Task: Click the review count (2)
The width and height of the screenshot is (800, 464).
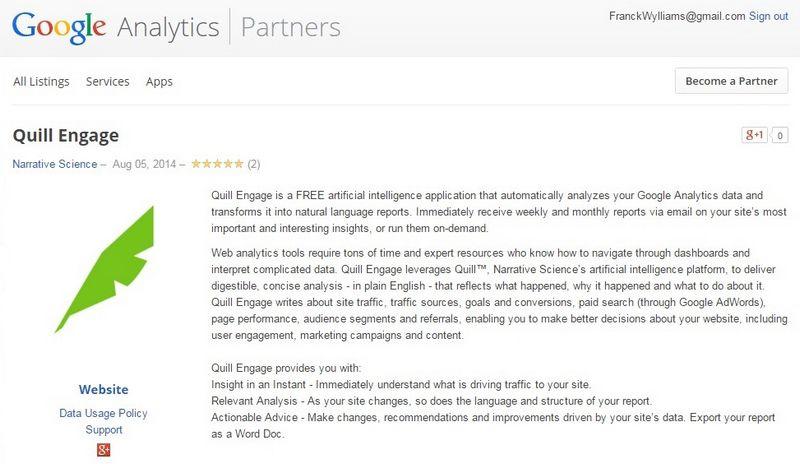Action: click(254, 164)
